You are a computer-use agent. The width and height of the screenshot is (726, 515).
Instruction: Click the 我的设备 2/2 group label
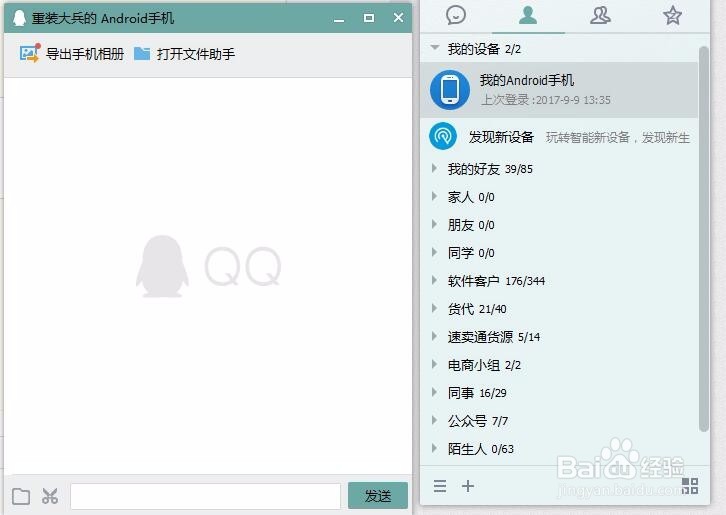[484, 49]
